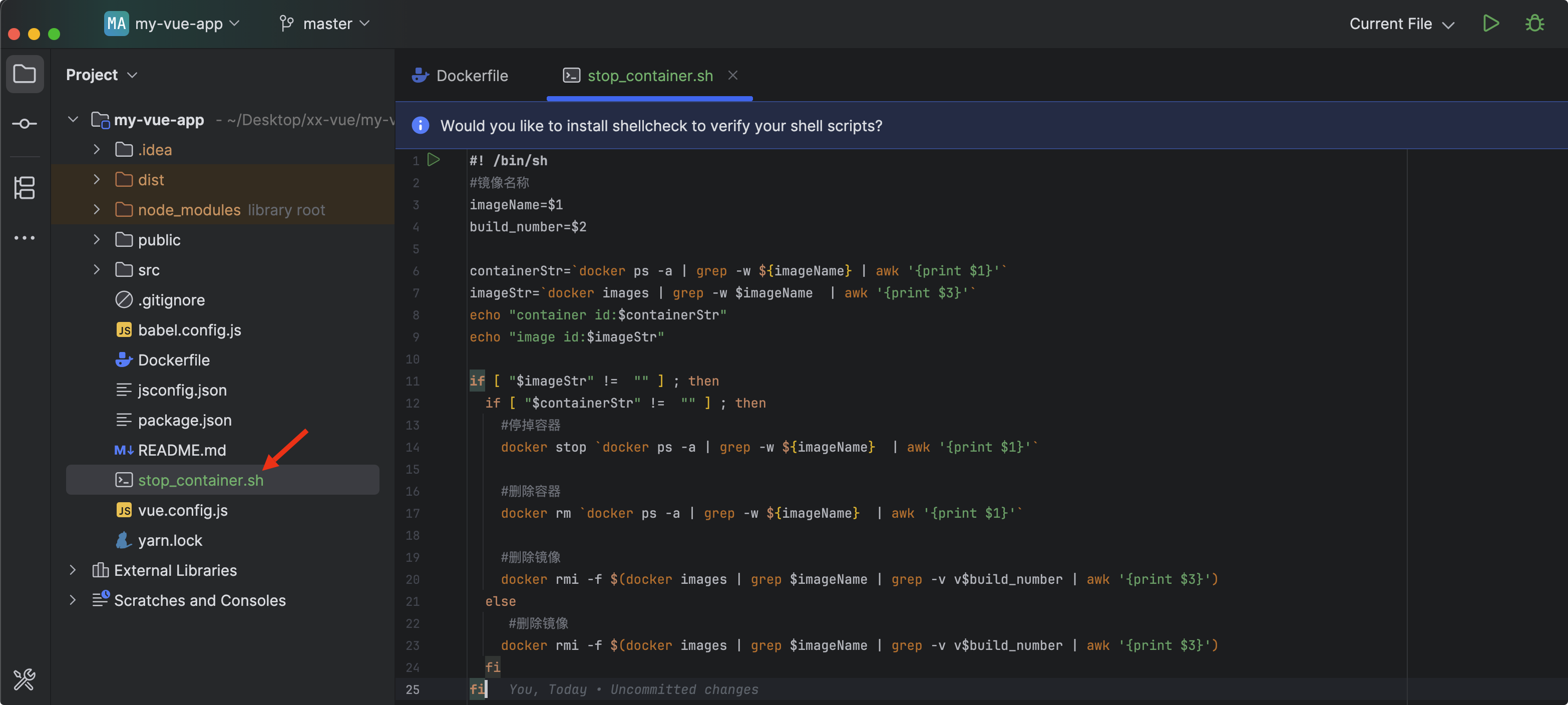Select vue.config.js in project tree
1568x705 pixels.
[x=183, y=510]
